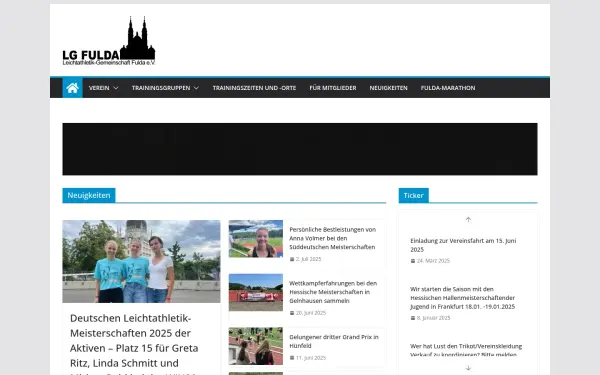Click the date 20. Juni 2025

tap(311, 313)
